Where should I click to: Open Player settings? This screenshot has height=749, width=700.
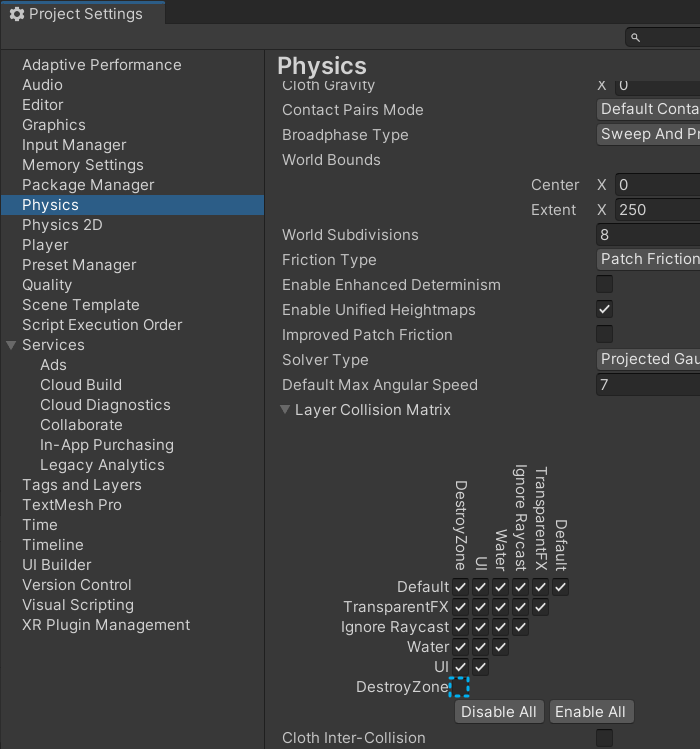click(x=45, y=245)
